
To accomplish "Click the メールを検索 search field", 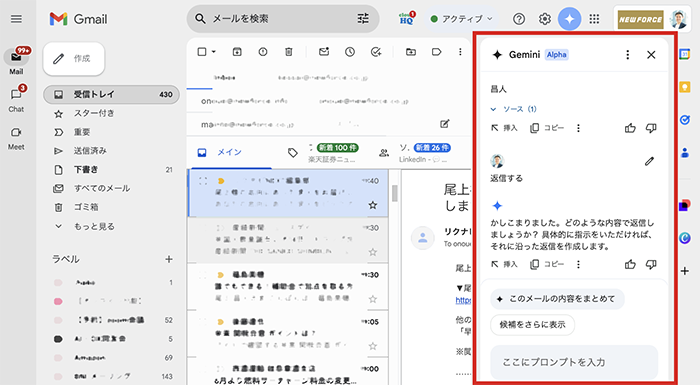I will coord(283,19).
